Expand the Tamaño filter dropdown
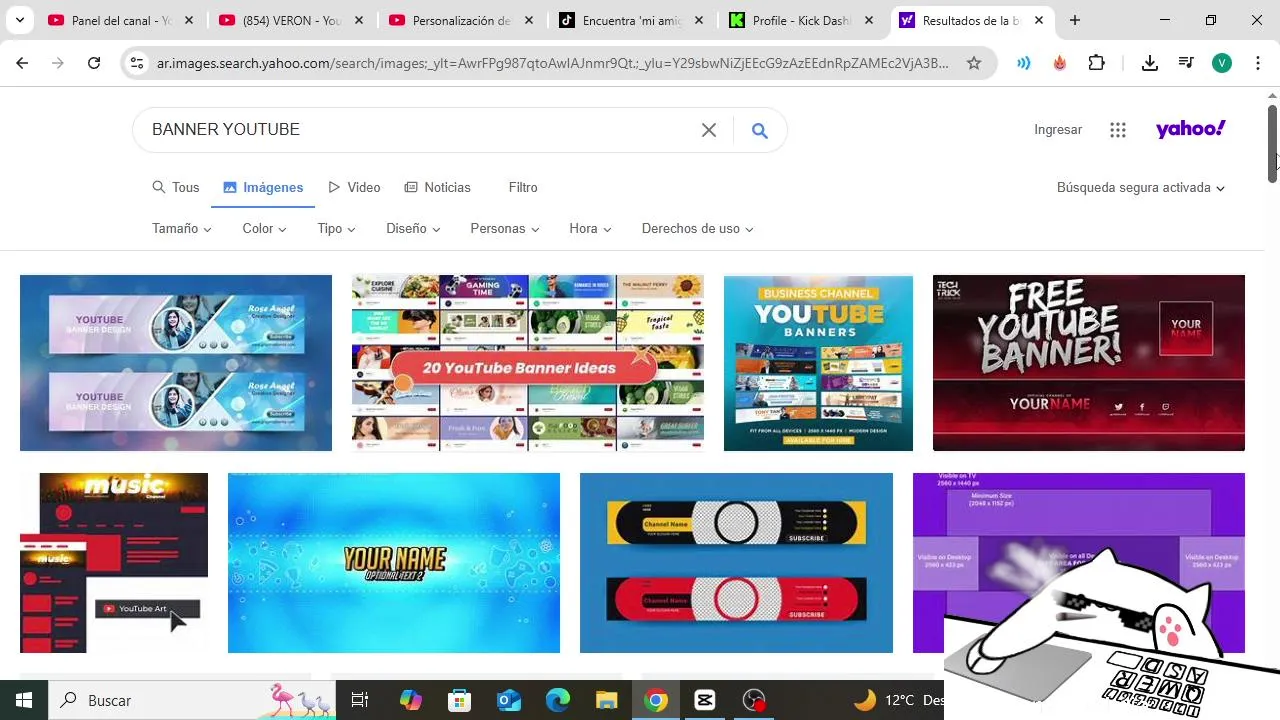1280x720 pixels. pos(182,228)
